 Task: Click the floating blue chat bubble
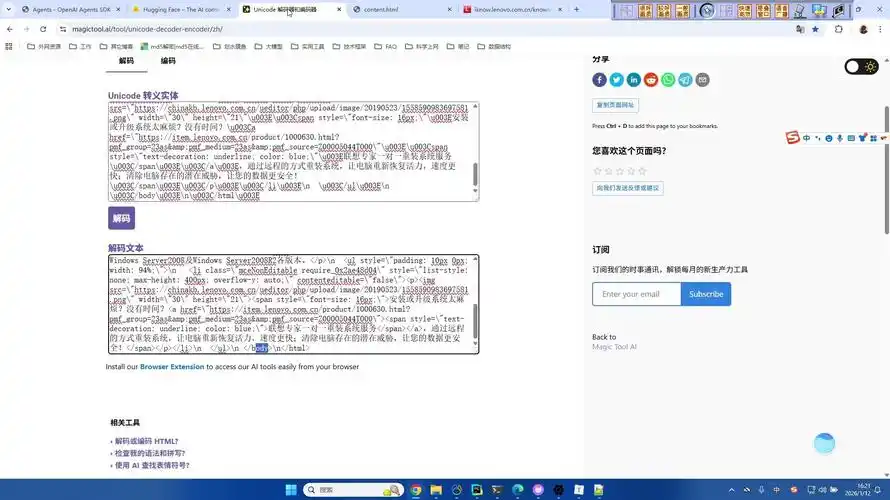(824, 443)
